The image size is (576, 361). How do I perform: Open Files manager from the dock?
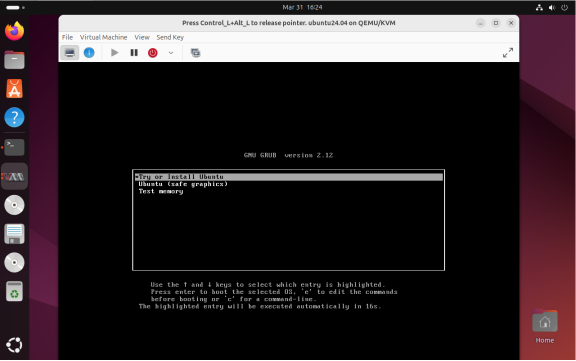click(14, 60)
